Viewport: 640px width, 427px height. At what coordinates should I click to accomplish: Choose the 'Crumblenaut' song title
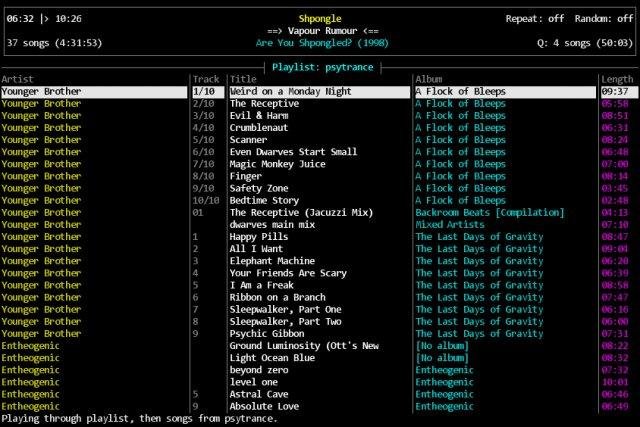coord(259,128)
